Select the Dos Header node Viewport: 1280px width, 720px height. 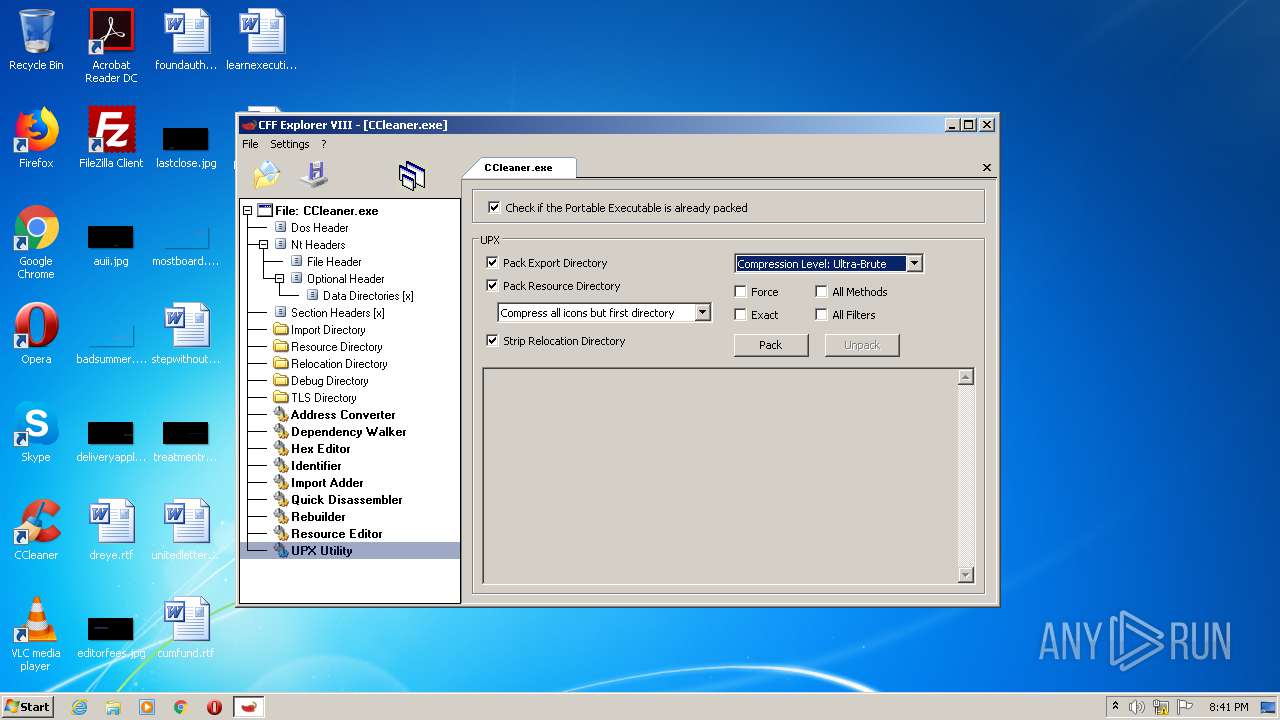[x=319, y=228]
